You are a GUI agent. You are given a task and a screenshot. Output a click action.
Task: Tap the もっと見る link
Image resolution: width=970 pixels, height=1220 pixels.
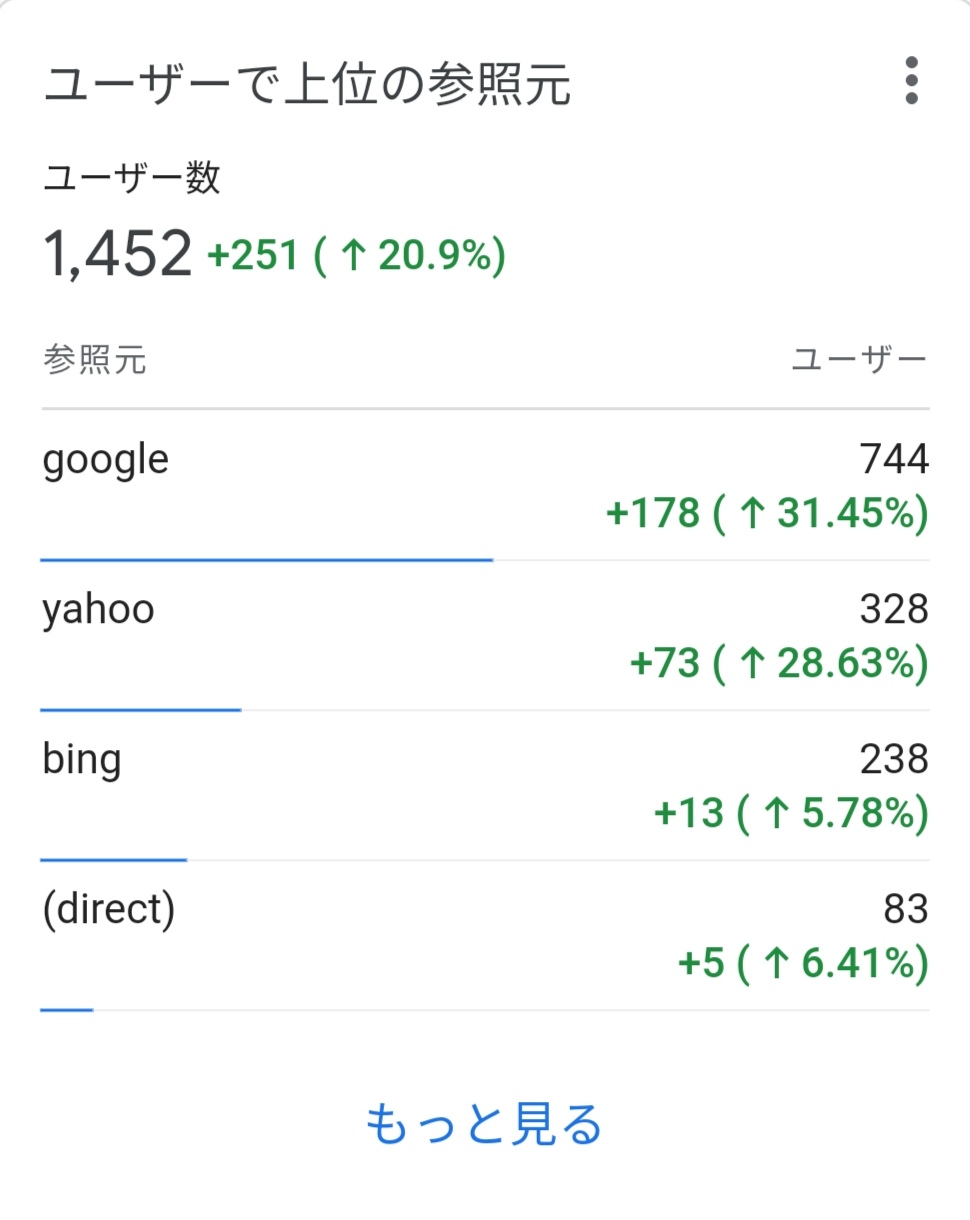(x=484, y=1125)
